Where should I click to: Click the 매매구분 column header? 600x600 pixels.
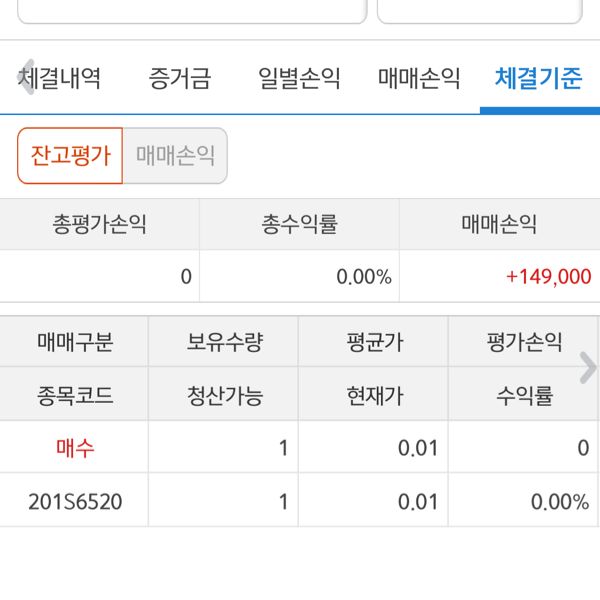point(74,342)
